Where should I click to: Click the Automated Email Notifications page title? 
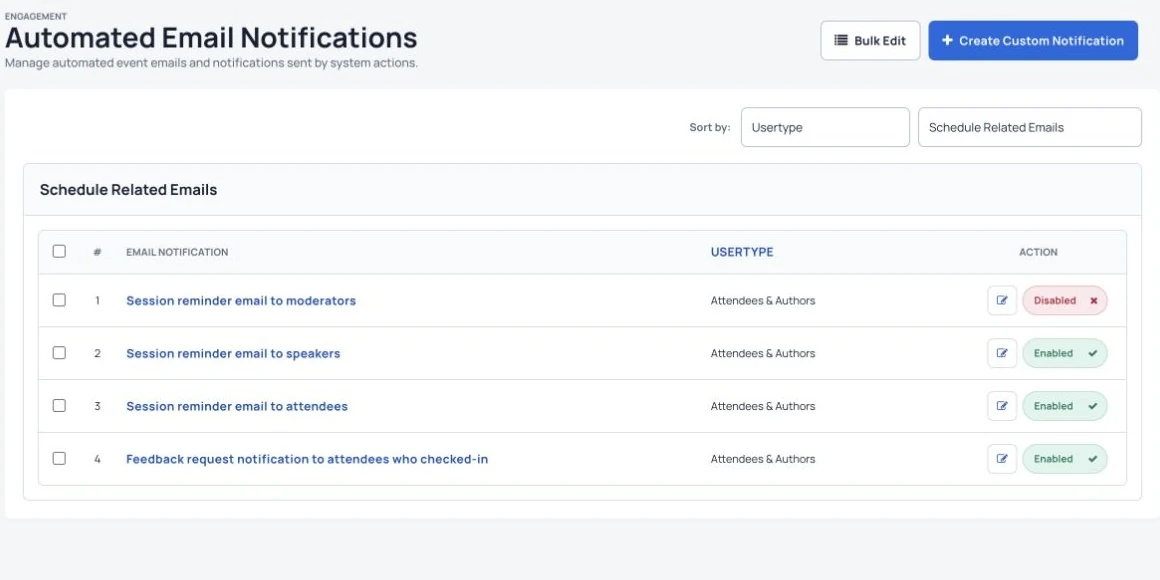212,38
